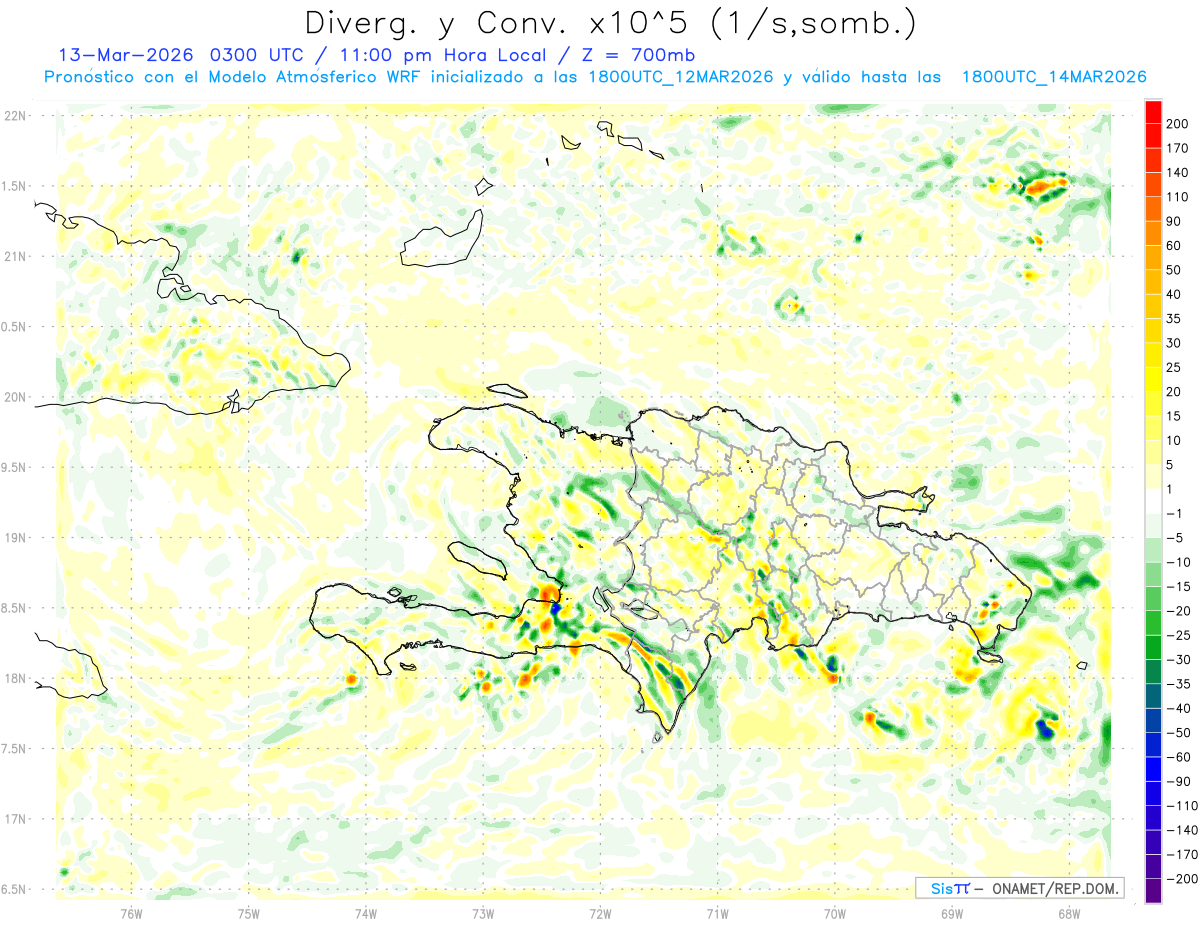Select the 20N latitude label

tap(14, 397)
